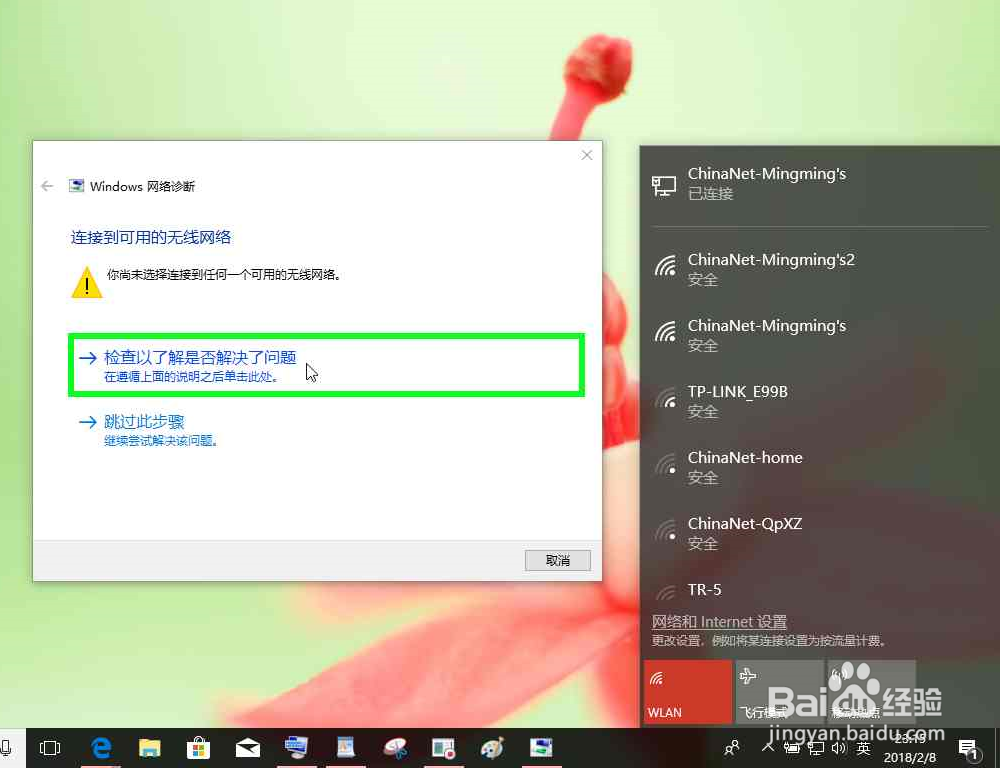Open the Steps Recorder taskbar icon
Viewport: 1000px width, 768px height.
point(443,748)
